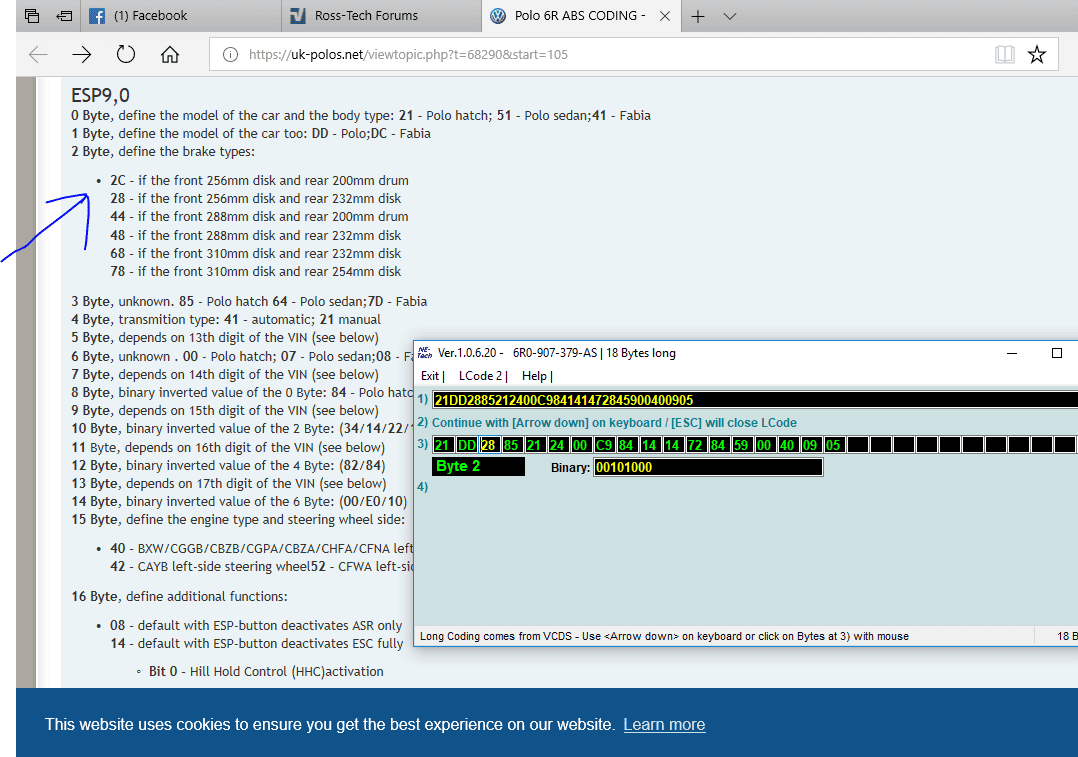Select the highlighted 28 byte cell
This screenshot has height=757, width=1078.
click(x=489, y=445)
